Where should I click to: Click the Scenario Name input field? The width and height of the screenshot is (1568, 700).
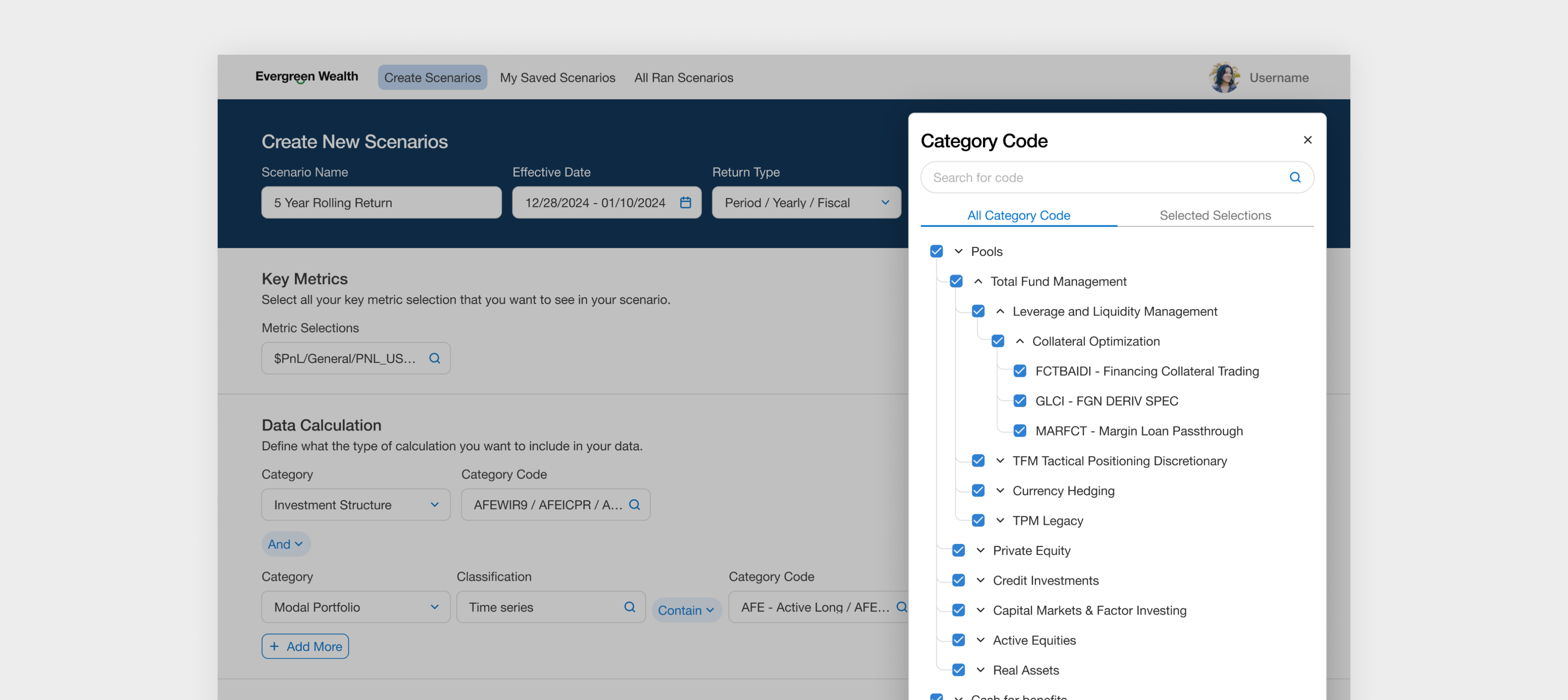coord(381,203)
